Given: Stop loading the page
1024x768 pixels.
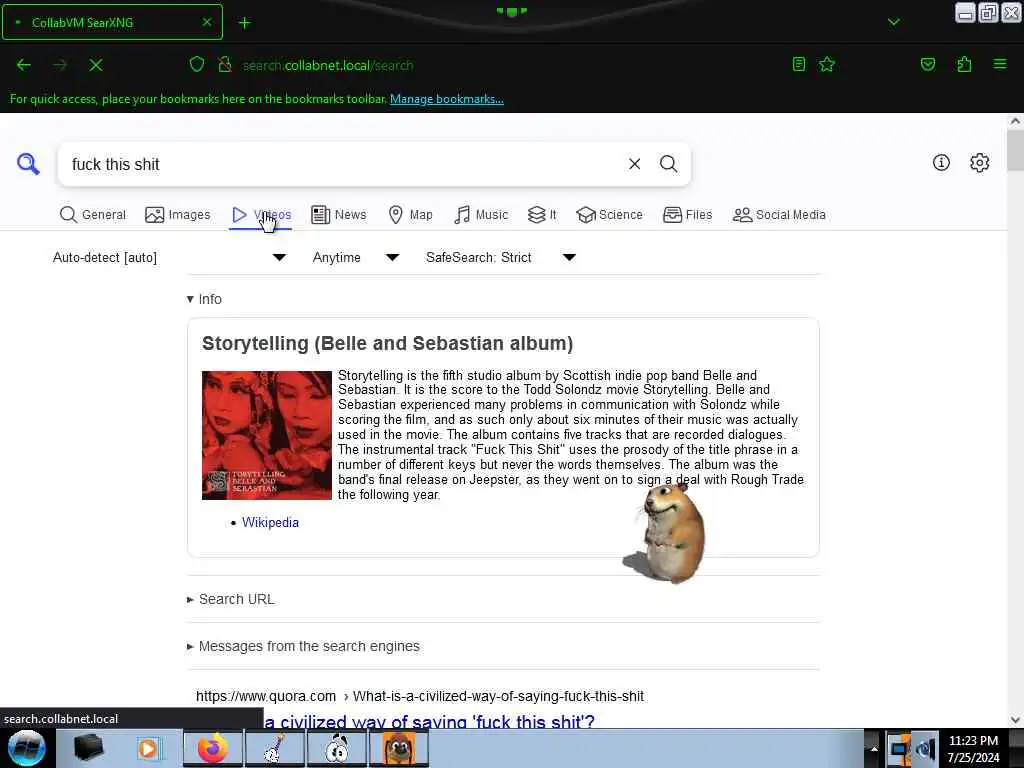Looking at the screenshot, I should [x=96, y=65].
